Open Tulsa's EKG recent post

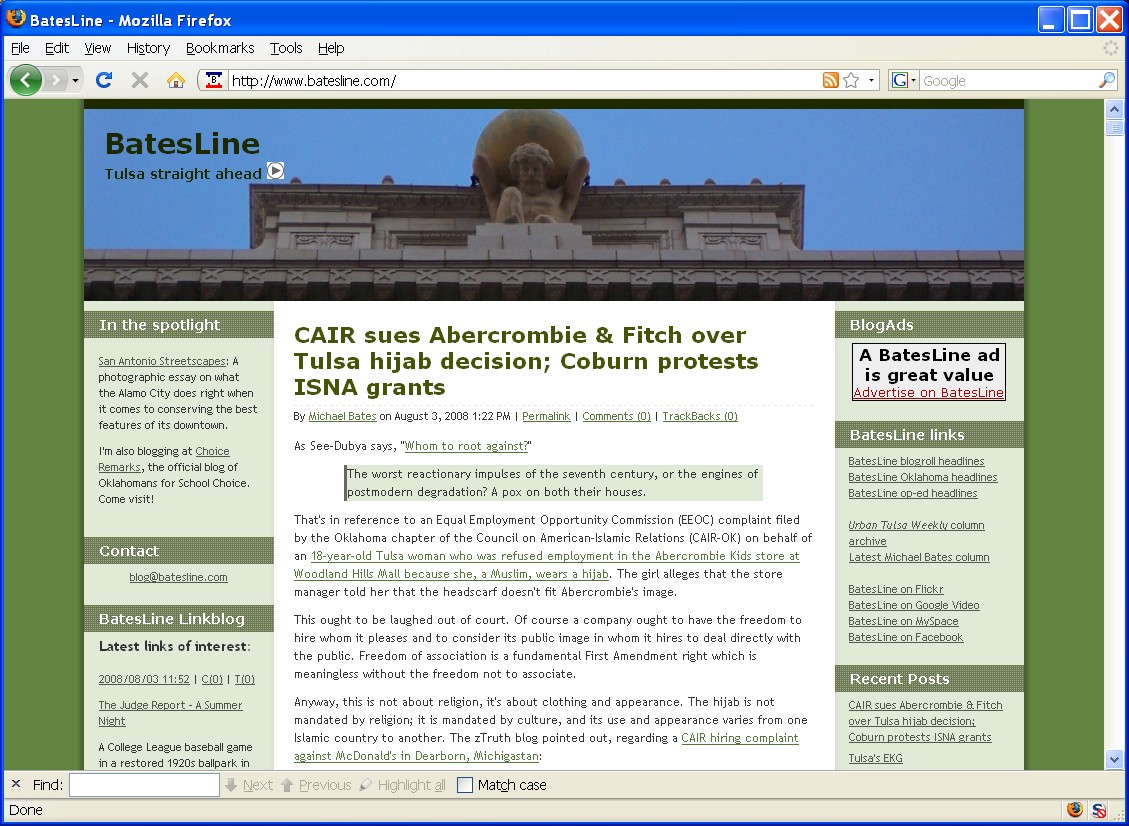[x=875, y=758]
